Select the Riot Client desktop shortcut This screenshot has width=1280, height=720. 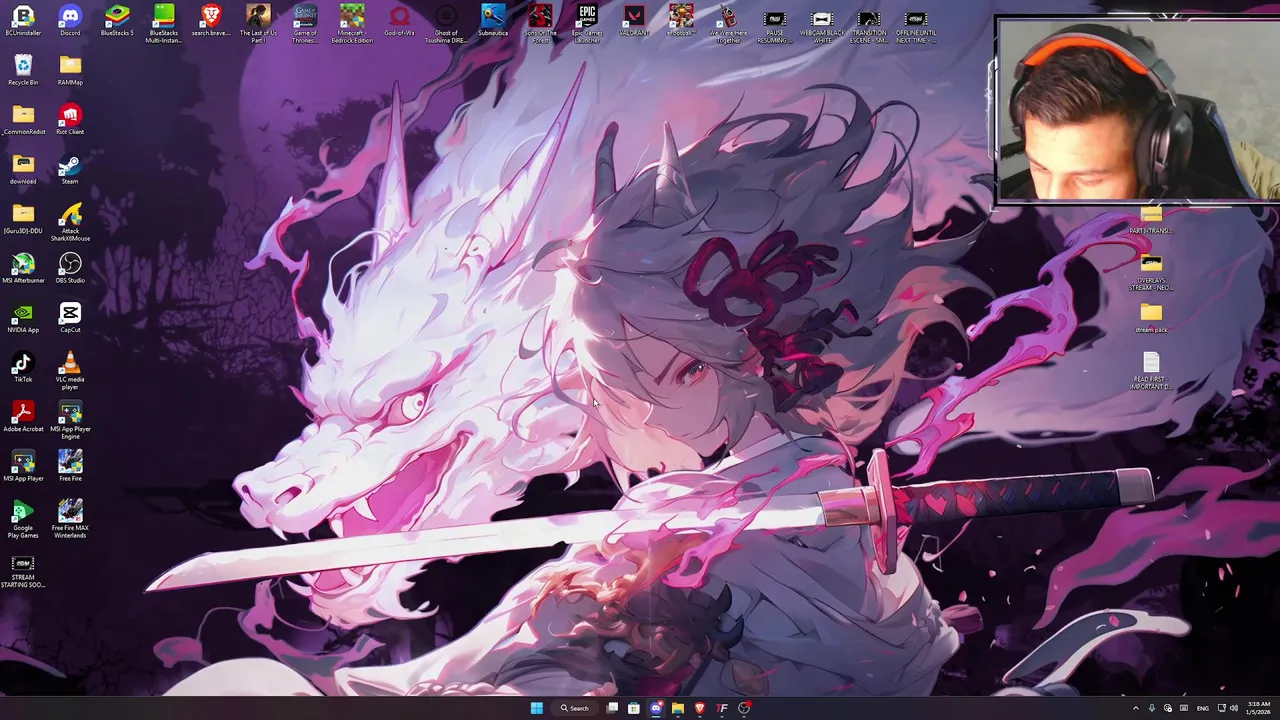pyautogui.click(x=70, y=119)
